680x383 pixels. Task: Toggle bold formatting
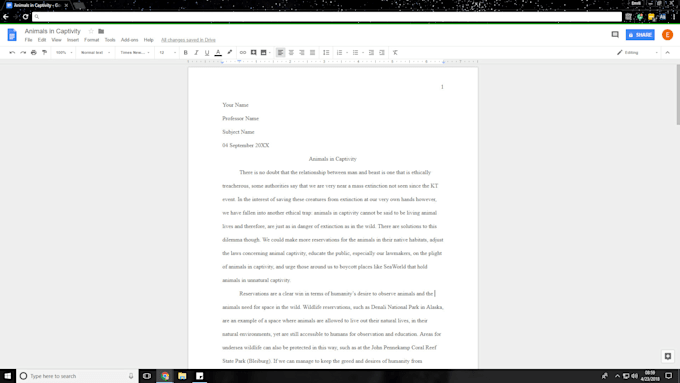point(186,52)
